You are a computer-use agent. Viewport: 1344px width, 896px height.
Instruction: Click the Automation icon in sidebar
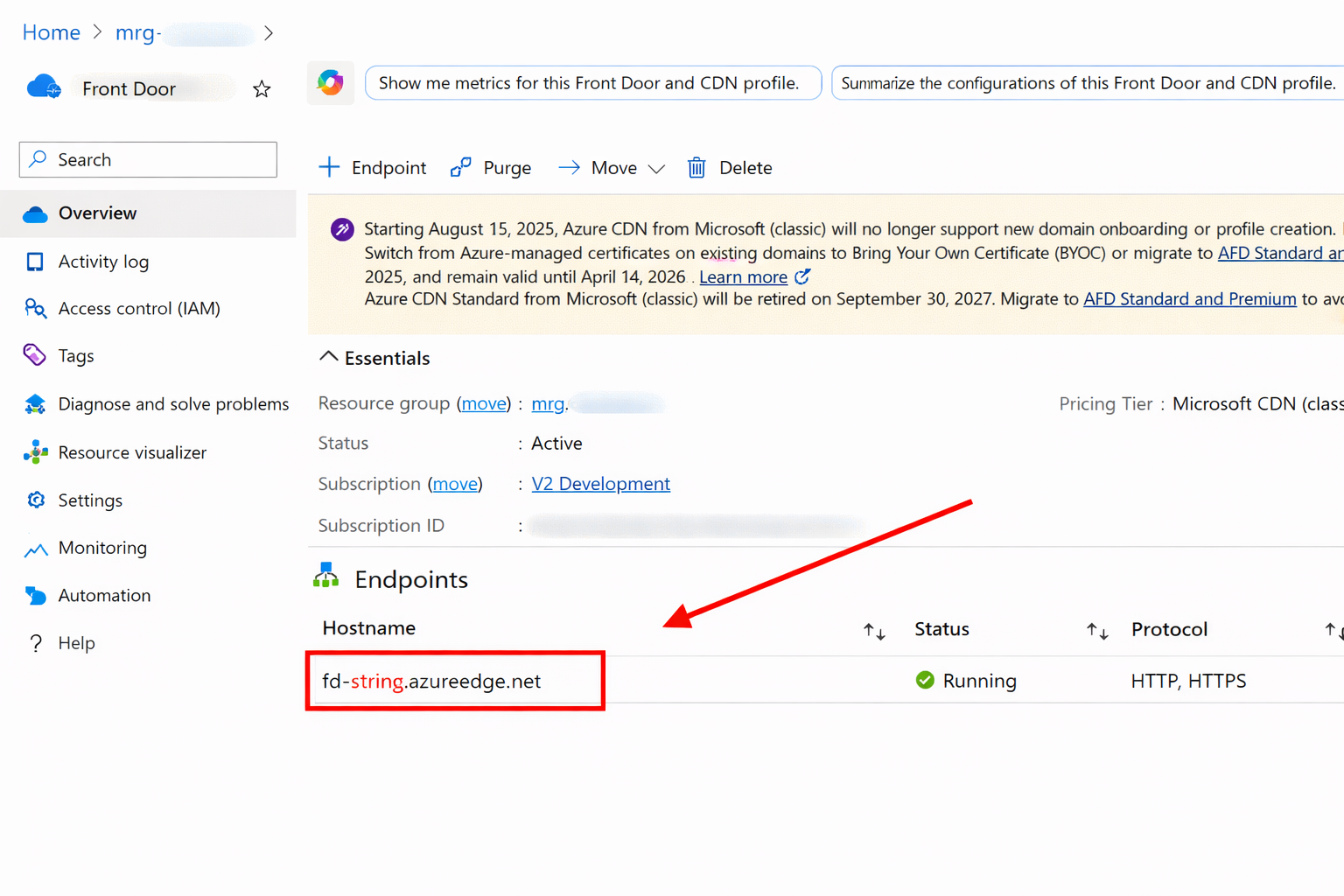pyautogui.click(x=35, y=596)
